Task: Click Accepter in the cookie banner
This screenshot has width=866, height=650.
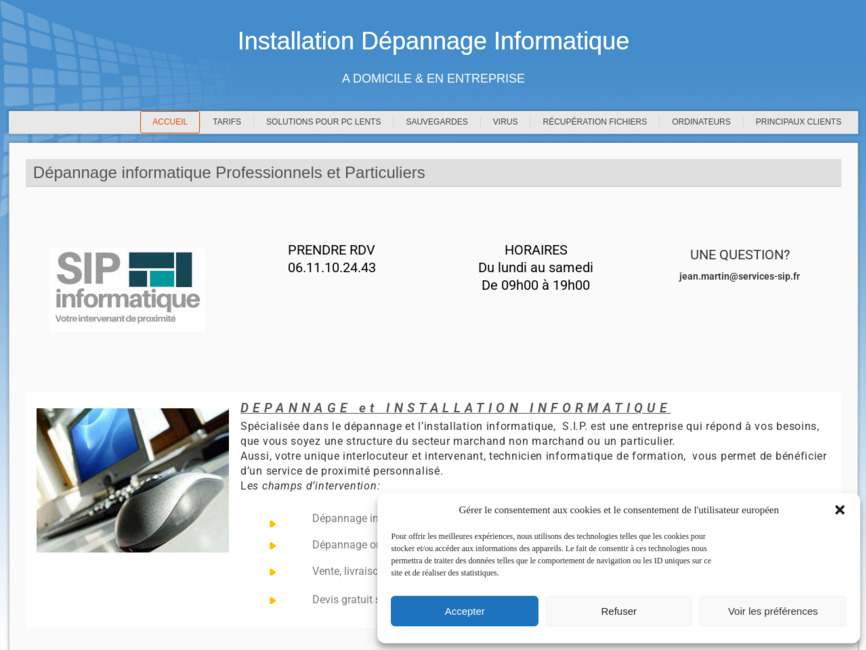Action: click(x=464, y=611)
